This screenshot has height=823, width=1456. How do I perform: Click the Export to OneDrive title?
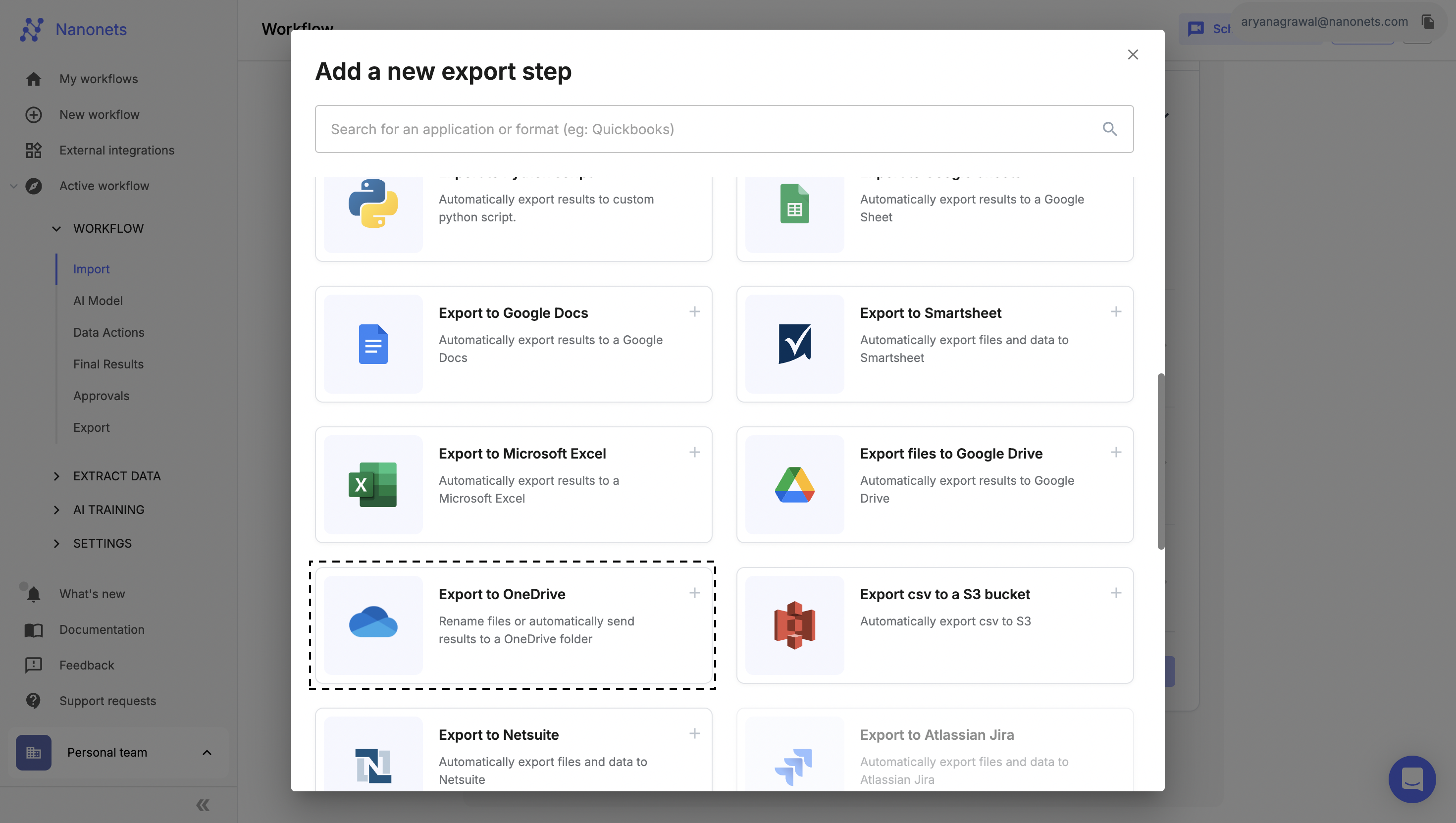502,594
